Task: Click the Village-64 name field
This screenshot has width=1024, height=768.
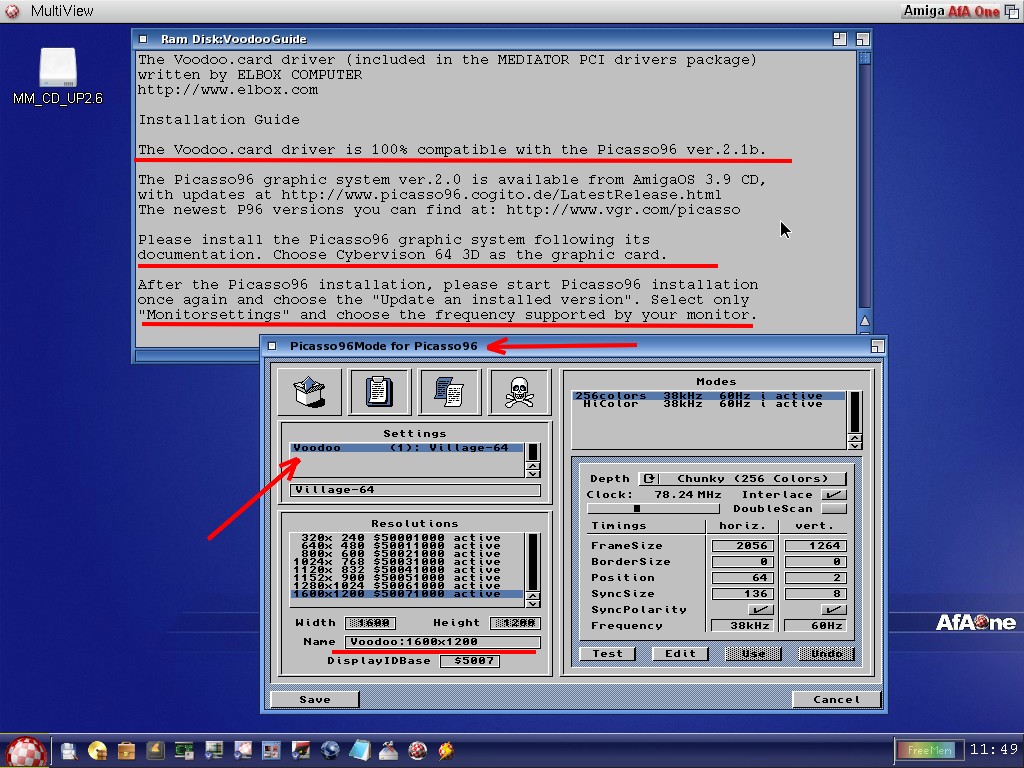Action: [x=415, y=490]
